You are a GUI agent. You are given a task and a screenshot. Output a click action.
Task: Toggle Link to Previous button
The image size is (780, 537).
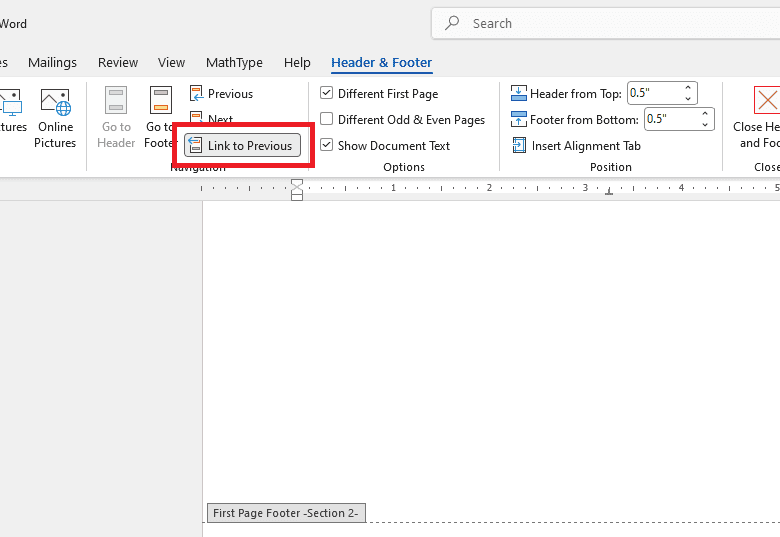tap(242, 145)
